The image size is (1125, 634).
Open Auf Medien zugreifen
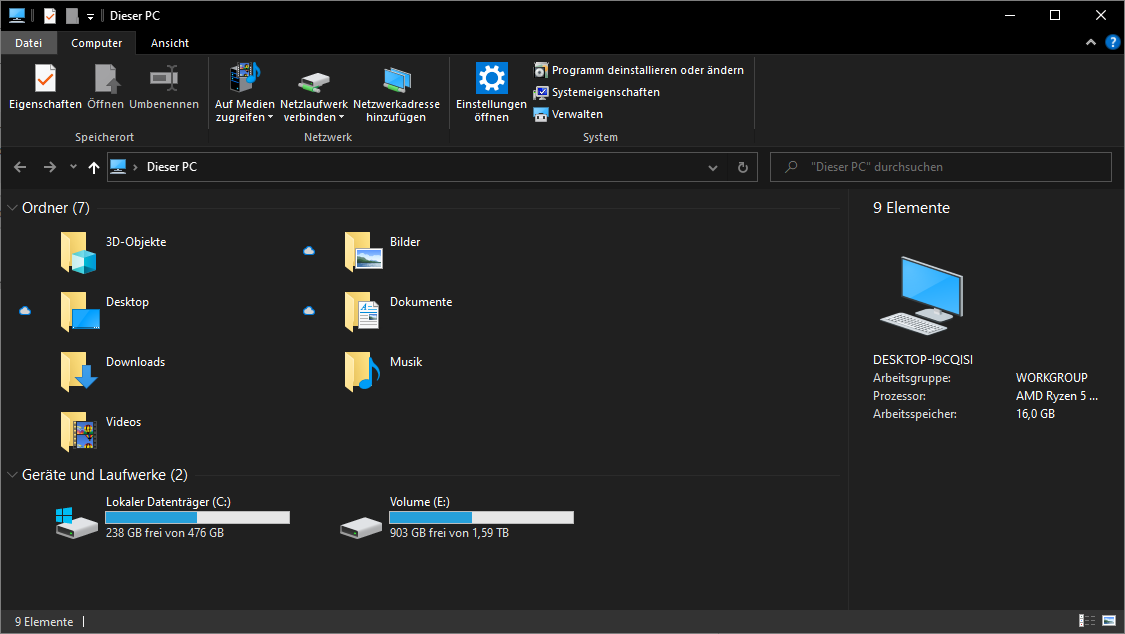(x=245, y=93)
